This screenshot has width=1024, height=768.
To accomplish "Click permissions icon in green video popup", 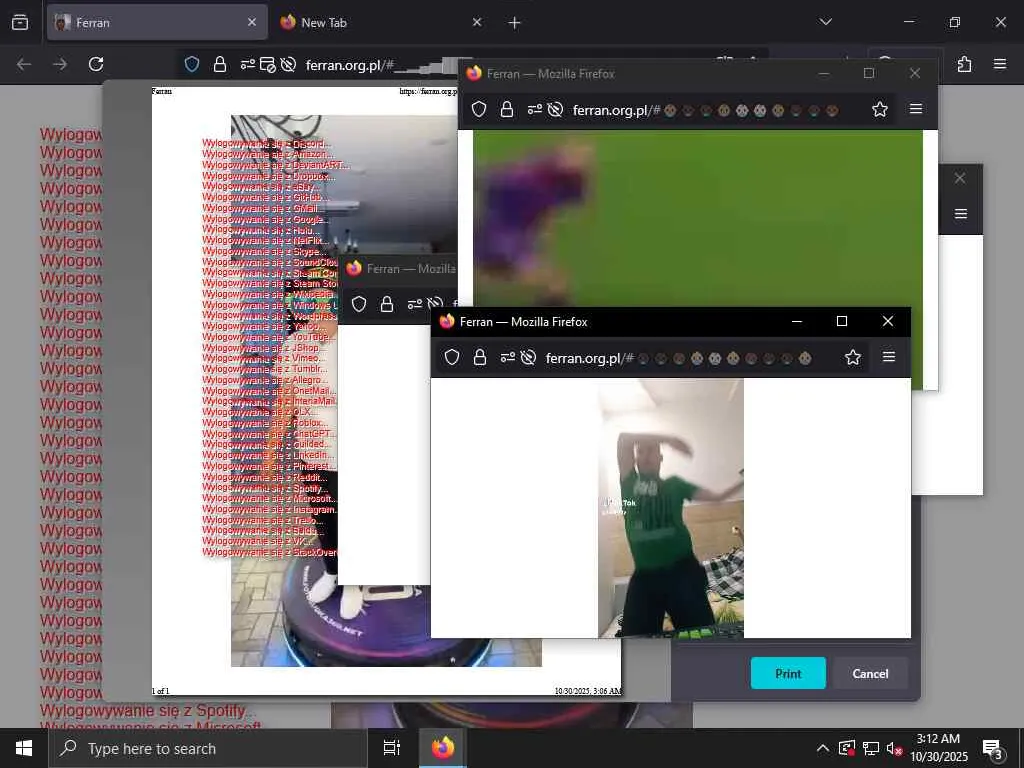I will 535,109.
